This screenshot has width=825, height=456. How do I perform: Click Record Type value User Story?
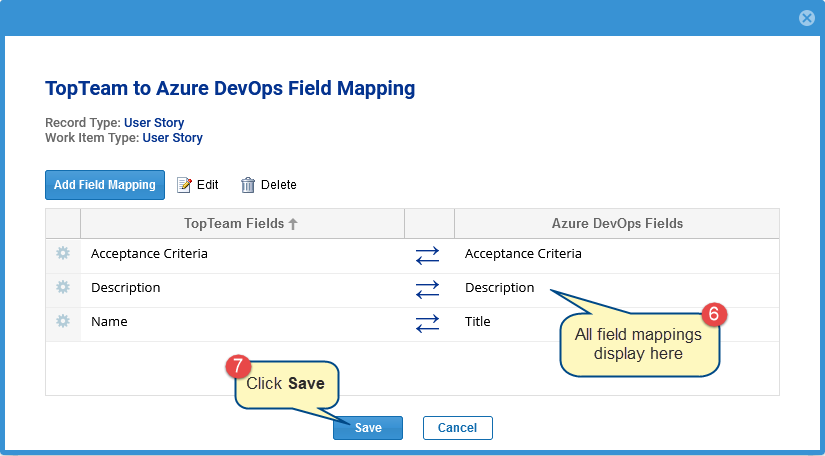(x=154, y=123)
